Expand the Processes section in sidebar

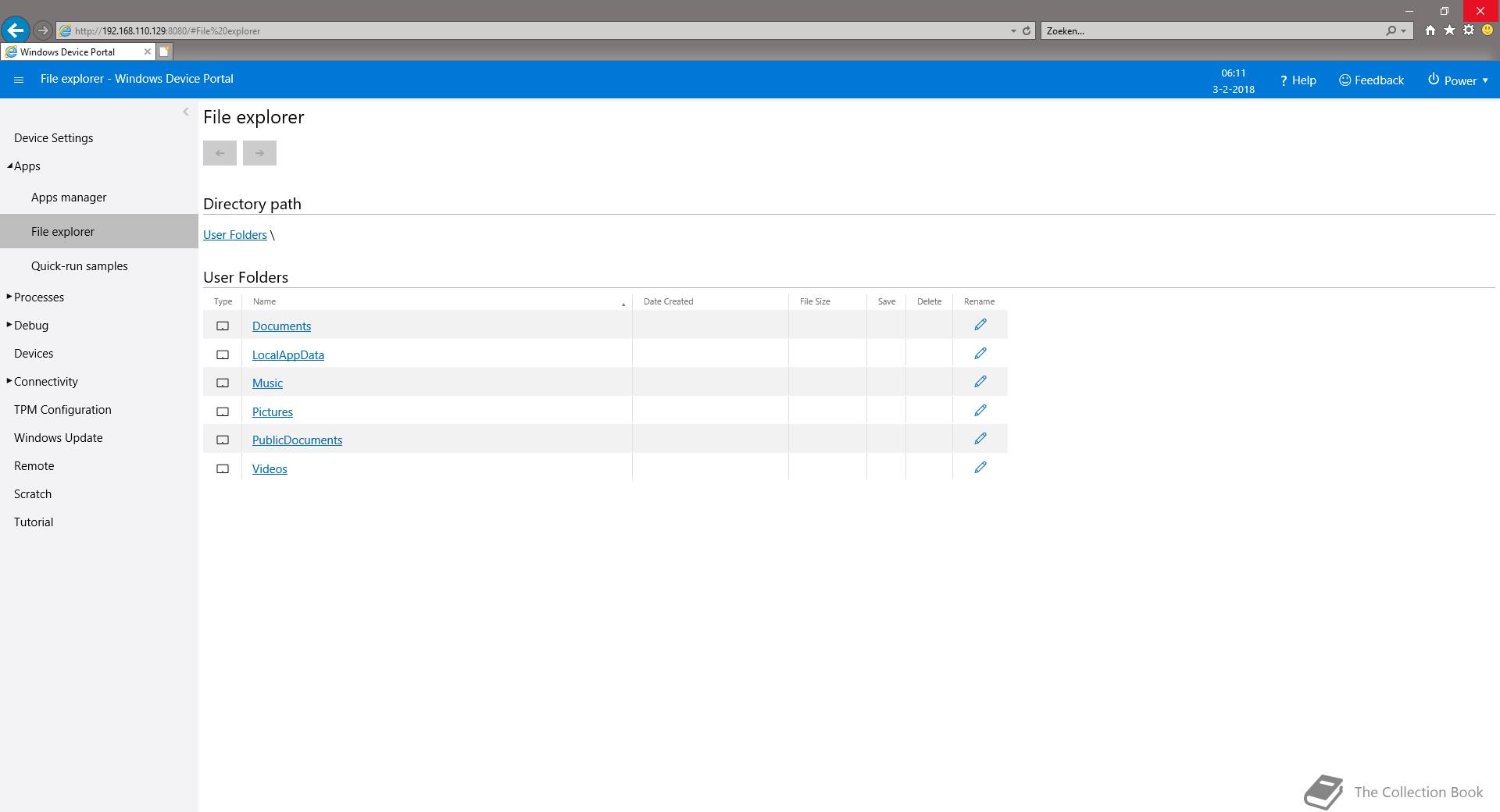pos(9,297)
